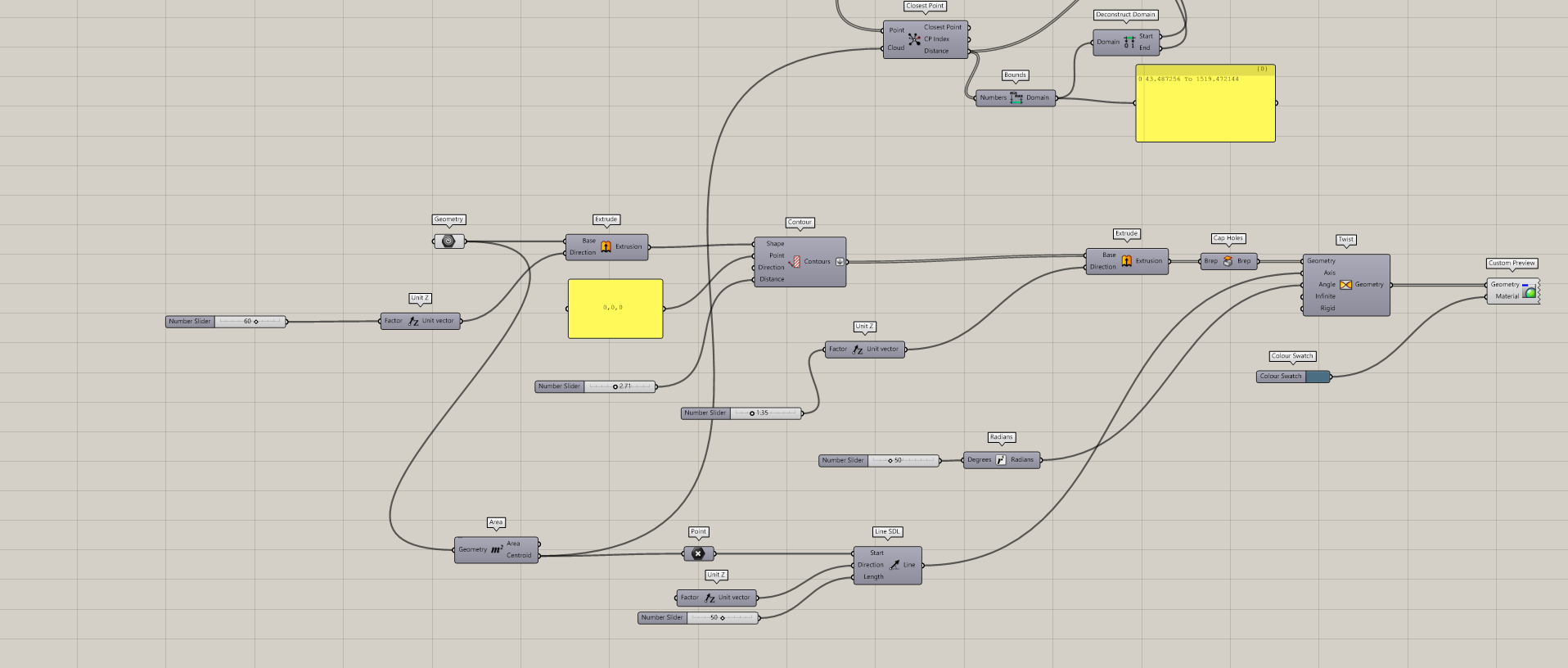
Task: Click the Geometry parameter hexagon icon
Action: (x=448, y=241)
